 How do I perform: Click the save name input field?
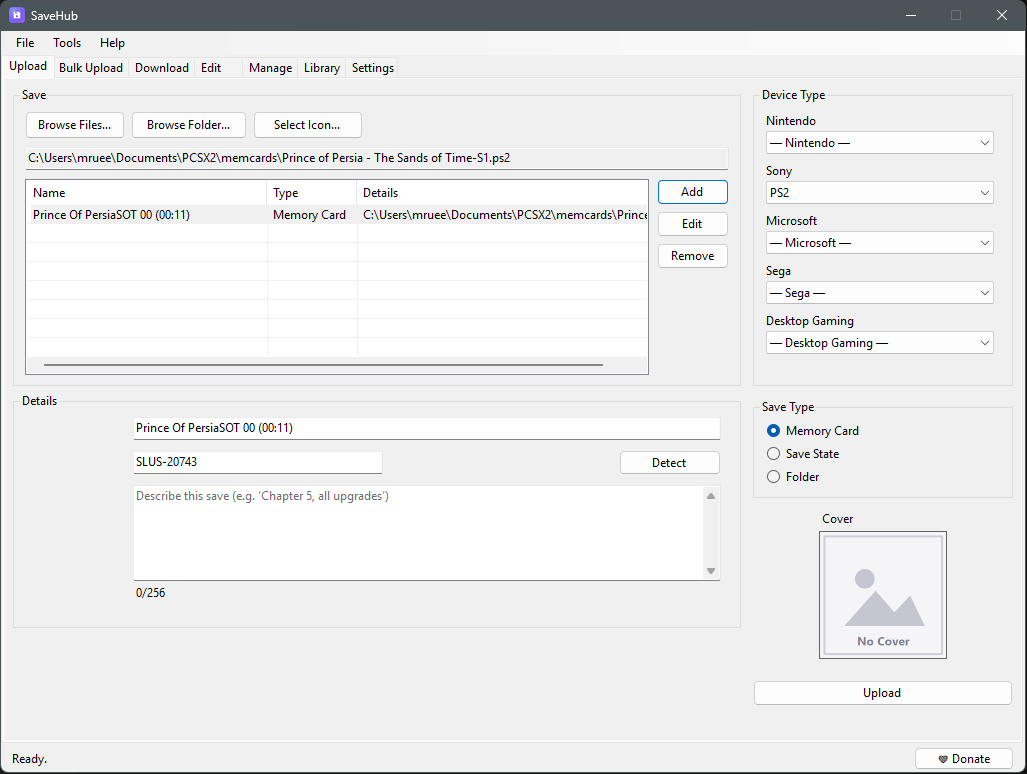(426, 428)
